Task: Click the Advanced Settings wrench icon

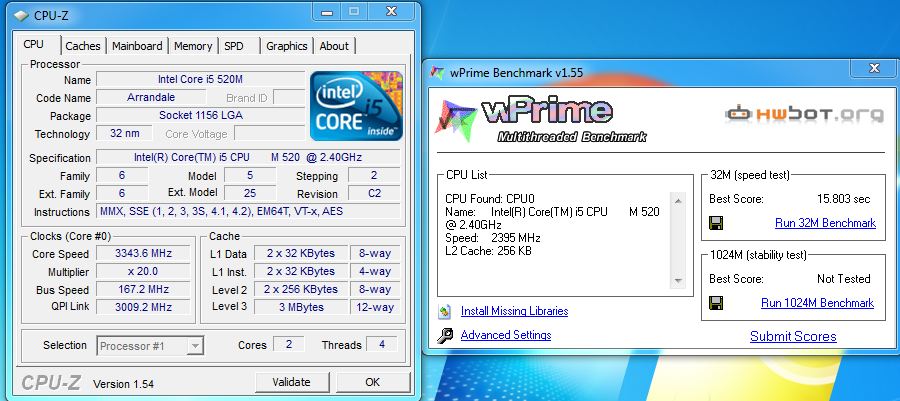Action: point(445,336)
